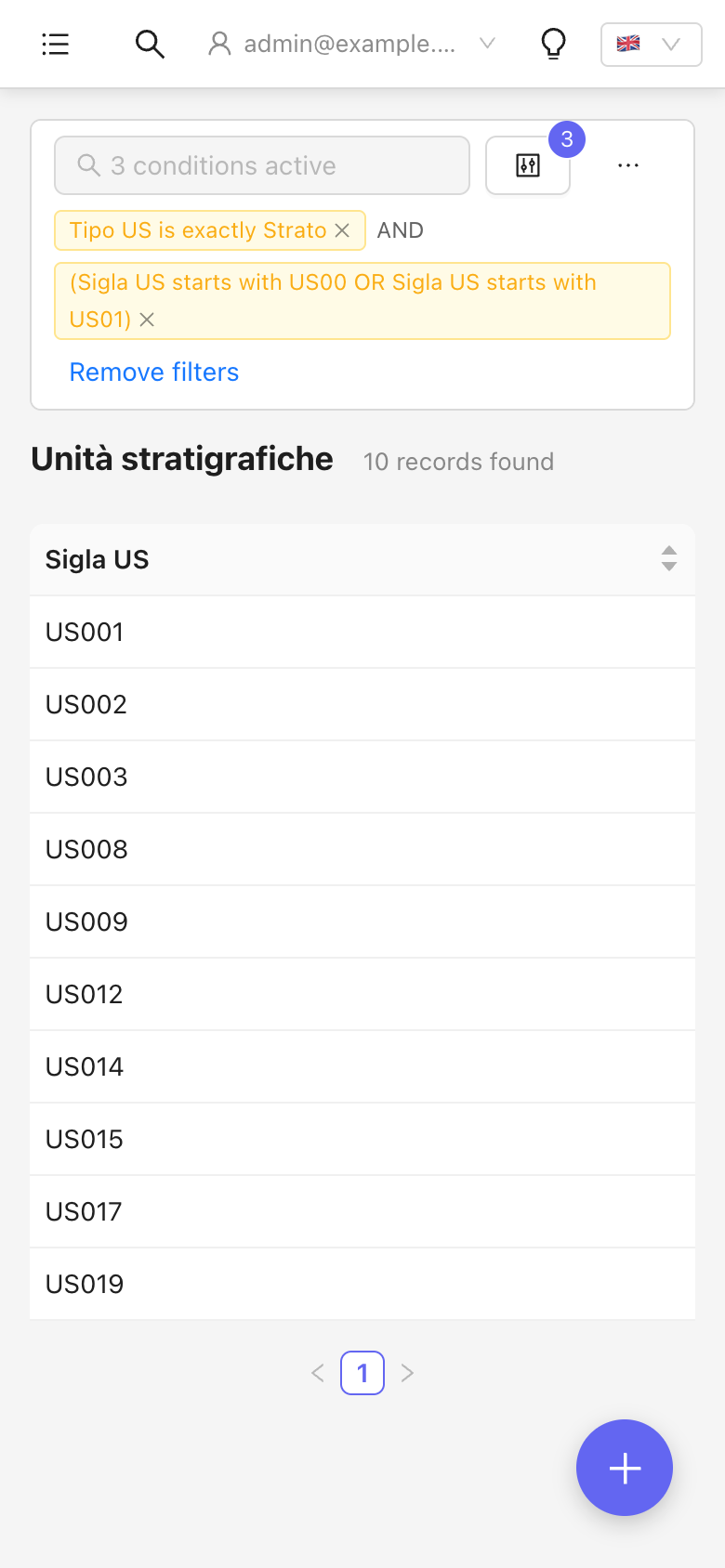
Task: Click the 3 conditions active search field
Action: pyautogui.click(x=262, y=165)
